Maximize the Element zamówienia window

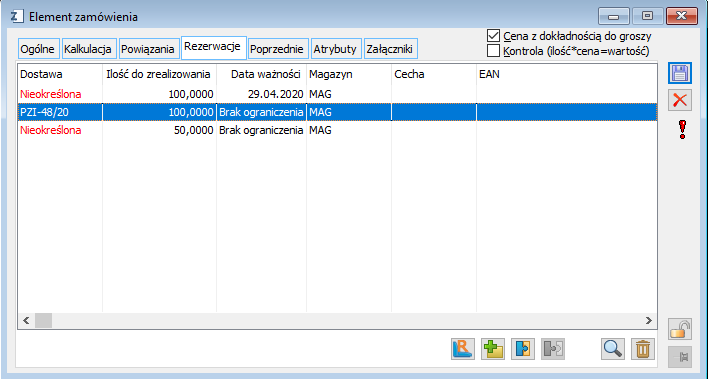pos(648,16)
